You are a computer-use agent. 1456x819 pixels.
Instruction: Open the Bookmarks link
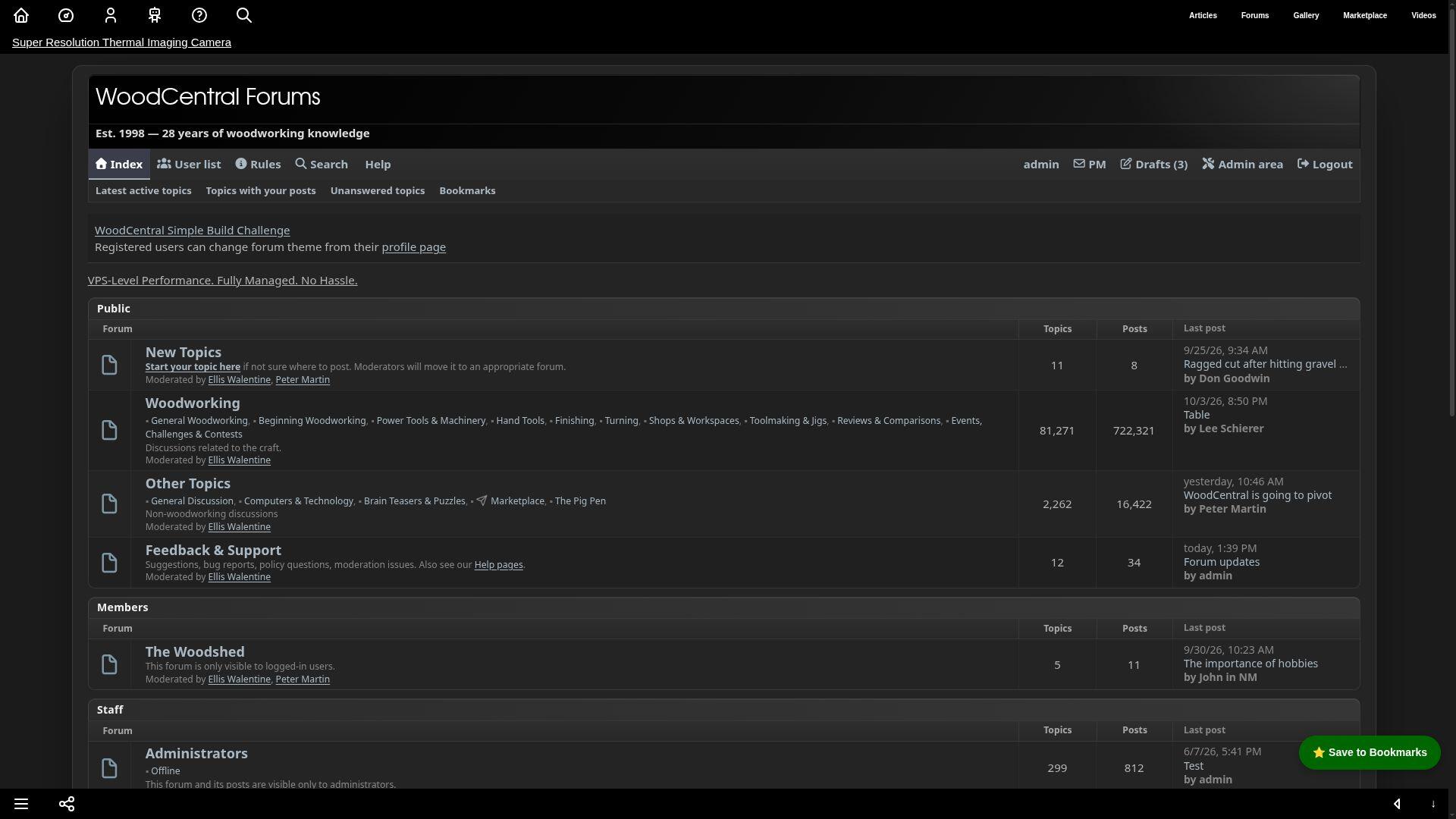coord(467,190)
